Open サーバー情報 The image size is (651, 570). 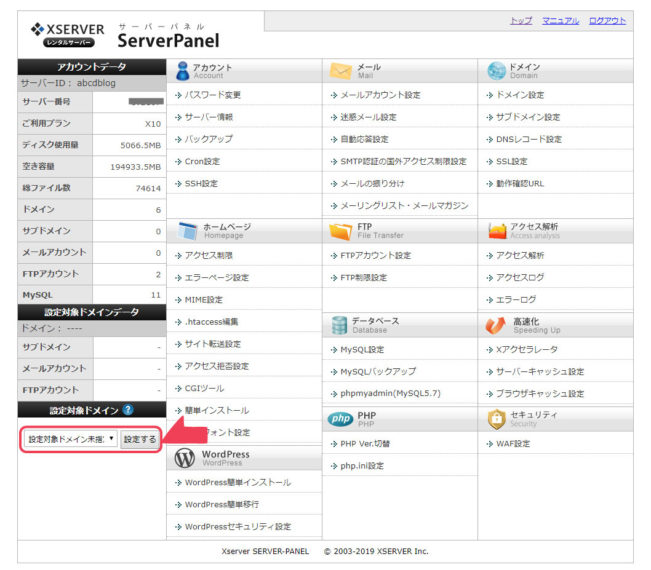[208, 117]
